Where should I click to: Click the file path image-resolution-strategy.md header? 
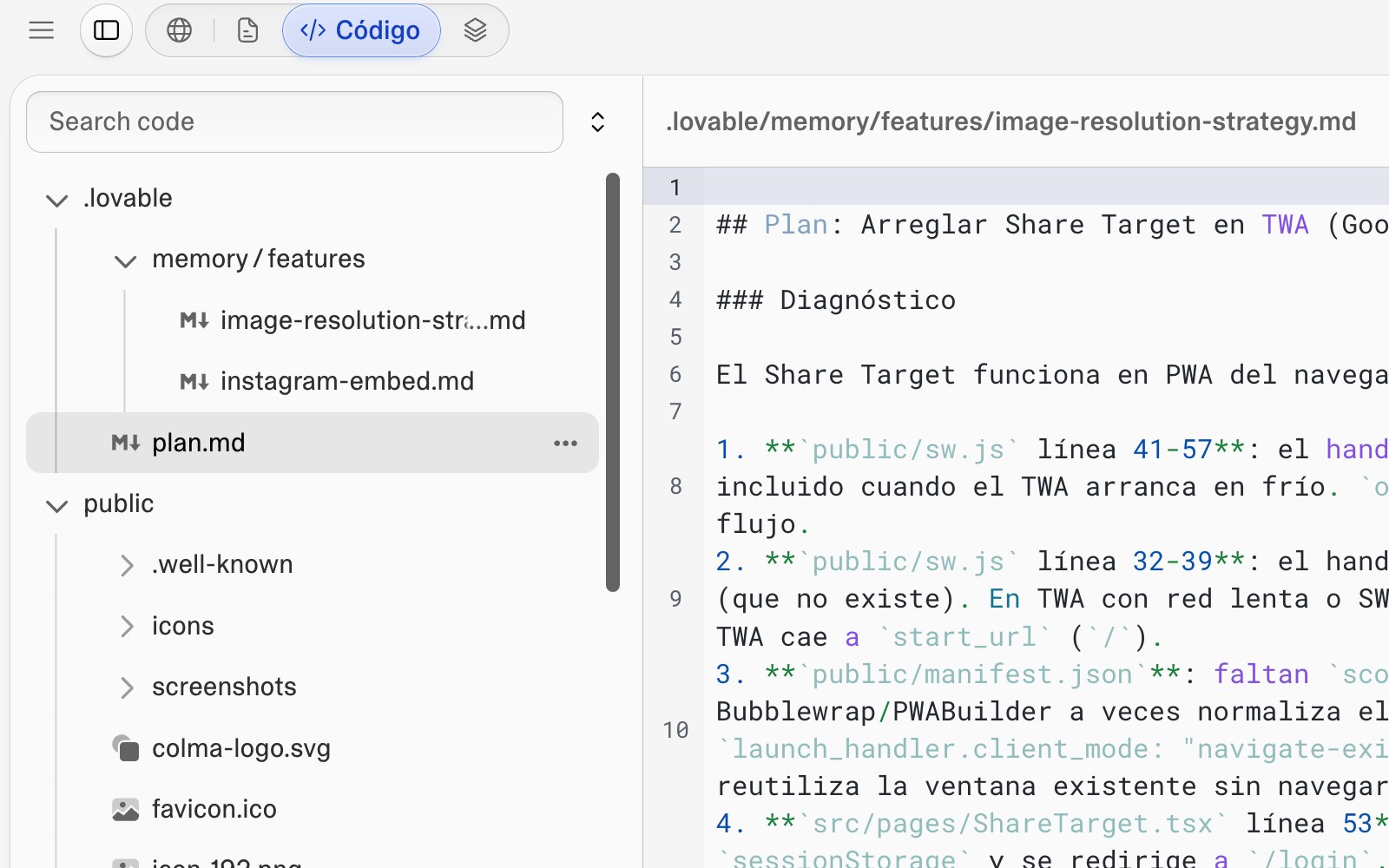coord(1010,122)
